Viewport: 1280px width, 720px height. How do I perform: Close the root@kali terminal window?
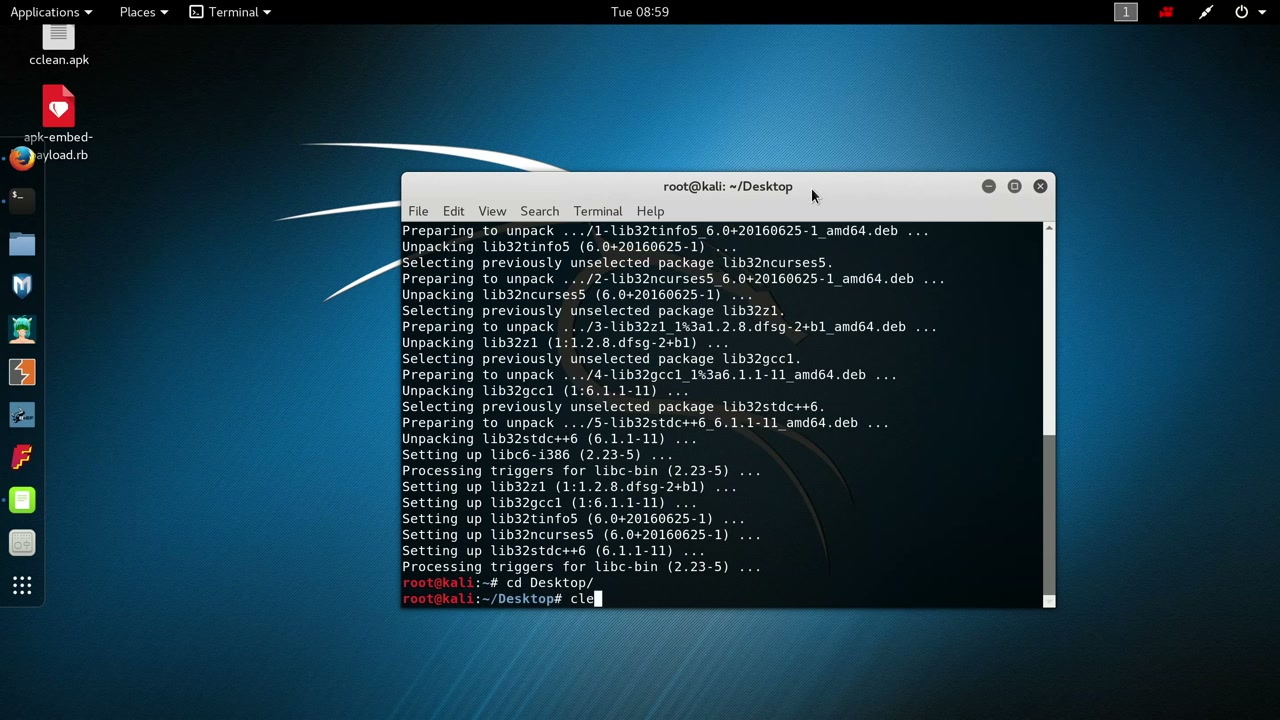click(1040, 186)
